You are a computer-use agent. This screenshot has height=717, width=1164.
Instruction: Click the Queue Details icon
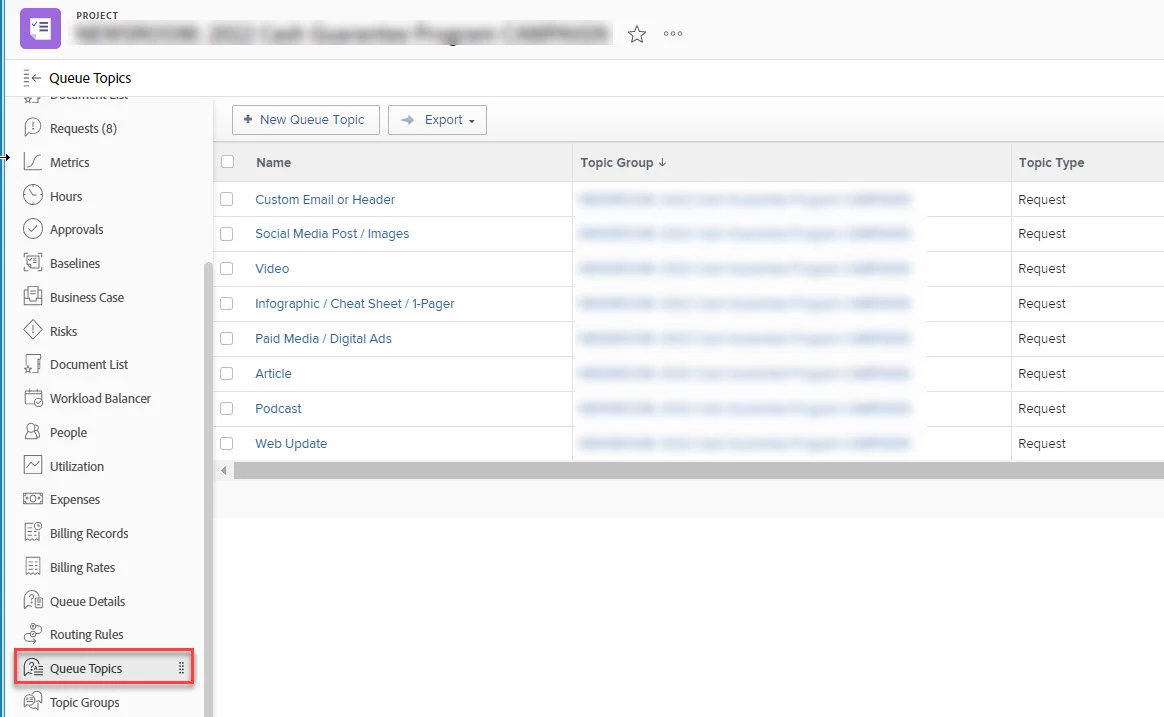point(33,600)
